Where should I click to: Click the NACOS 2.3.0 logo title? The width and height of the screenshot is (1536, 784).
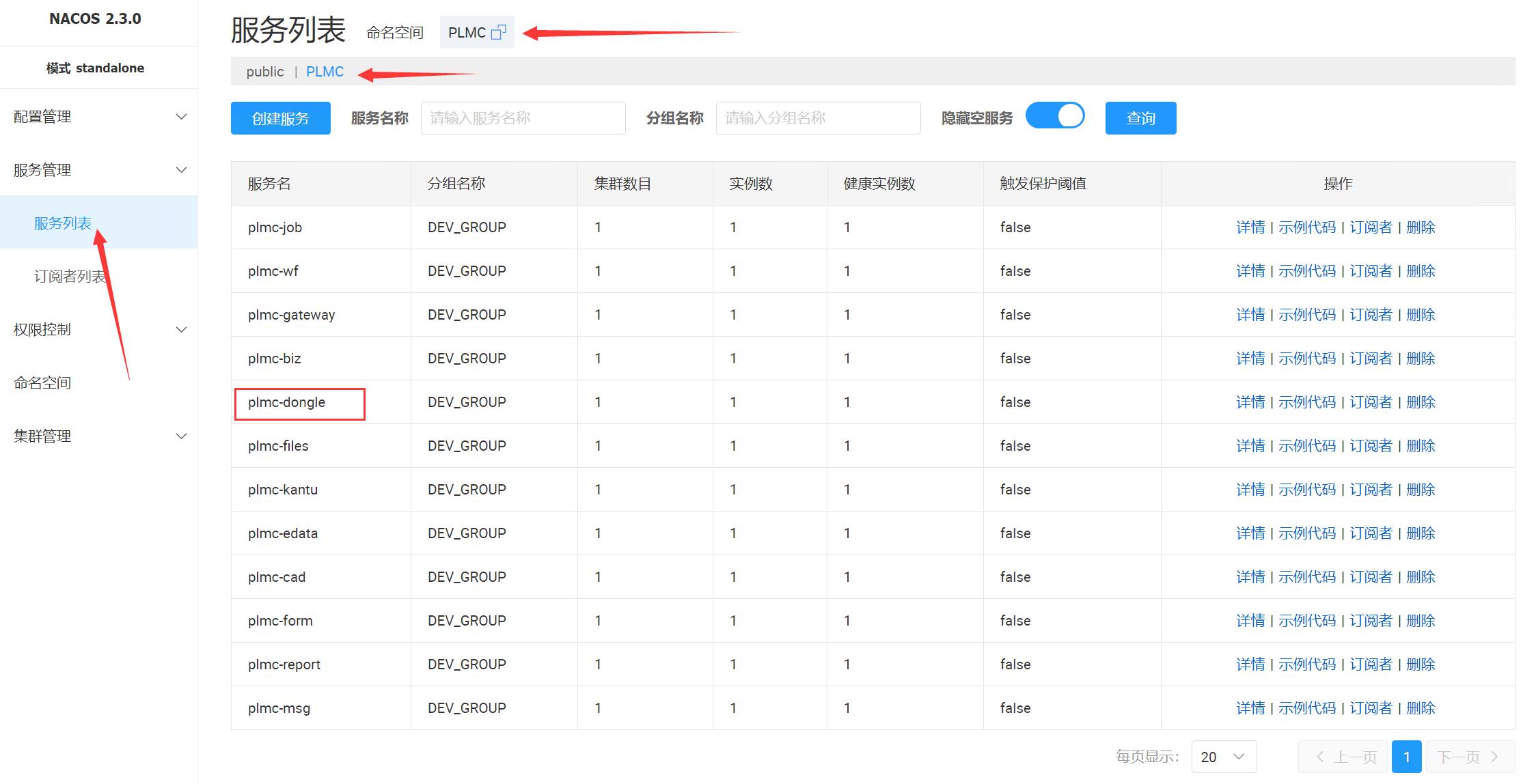point(95,18)
